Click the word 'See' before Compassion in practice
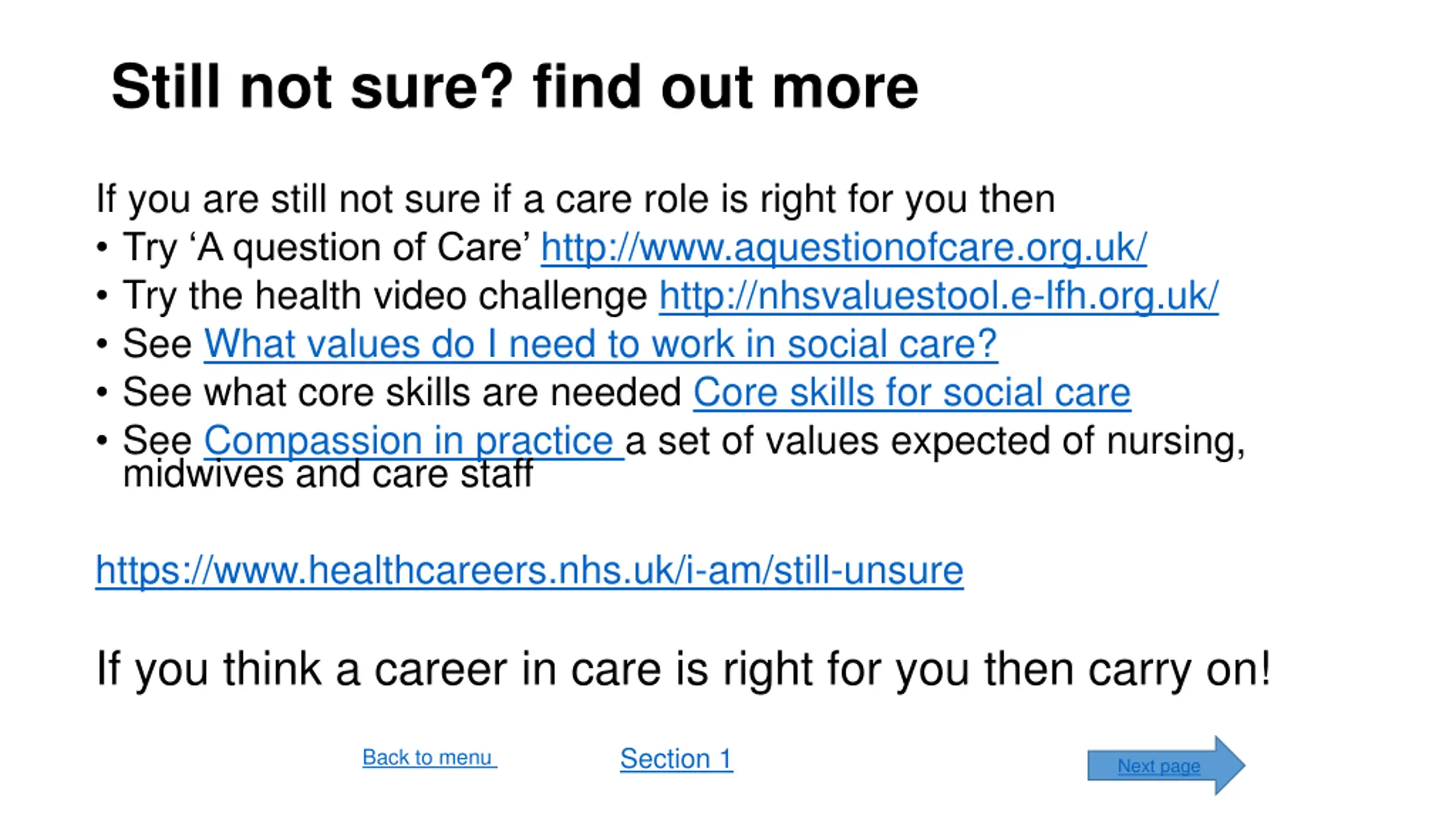 pos(158,441)
